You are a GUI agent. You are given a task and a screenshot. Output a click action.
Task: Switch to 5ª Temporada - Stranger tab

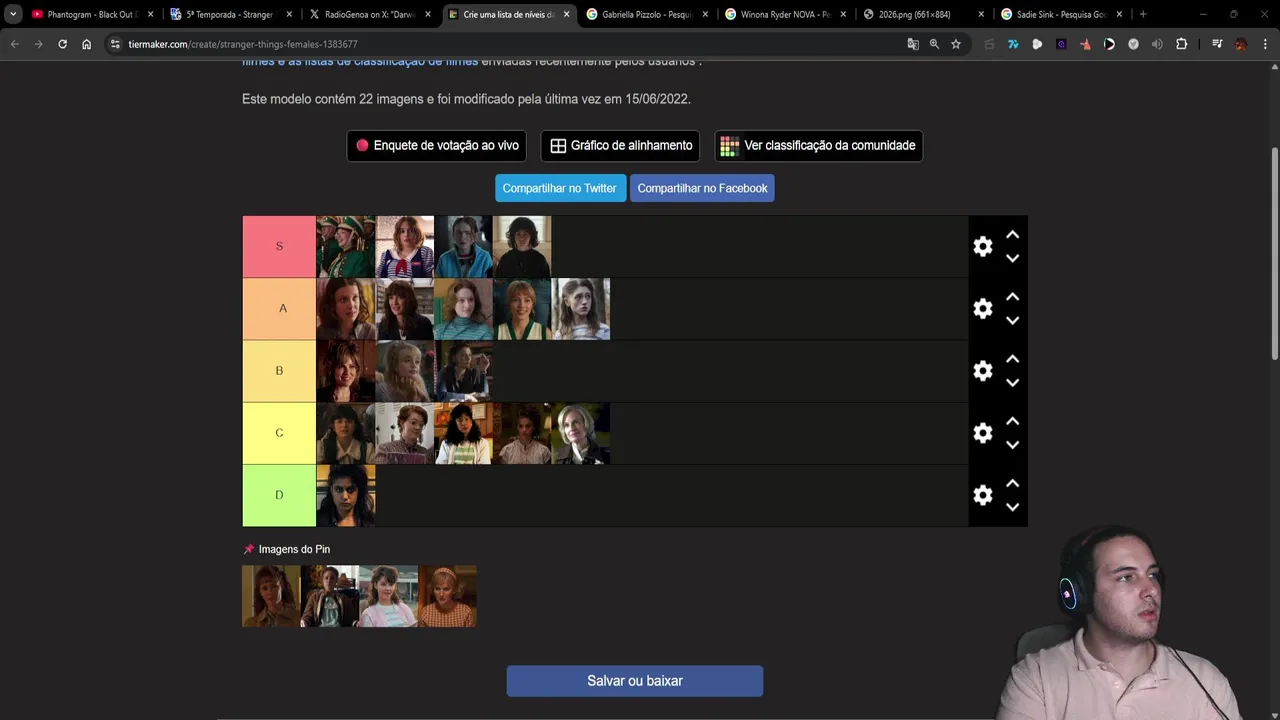[229, 14]
